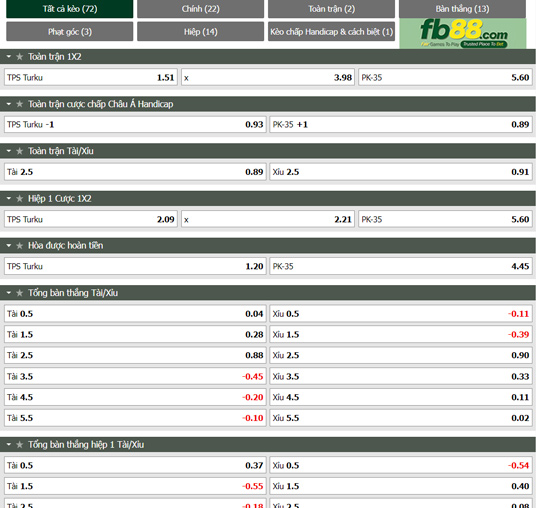Screen dimensions: 536x508
Task: Choose Xỉu 3.5 at 0.33
Action: point(401,376)
